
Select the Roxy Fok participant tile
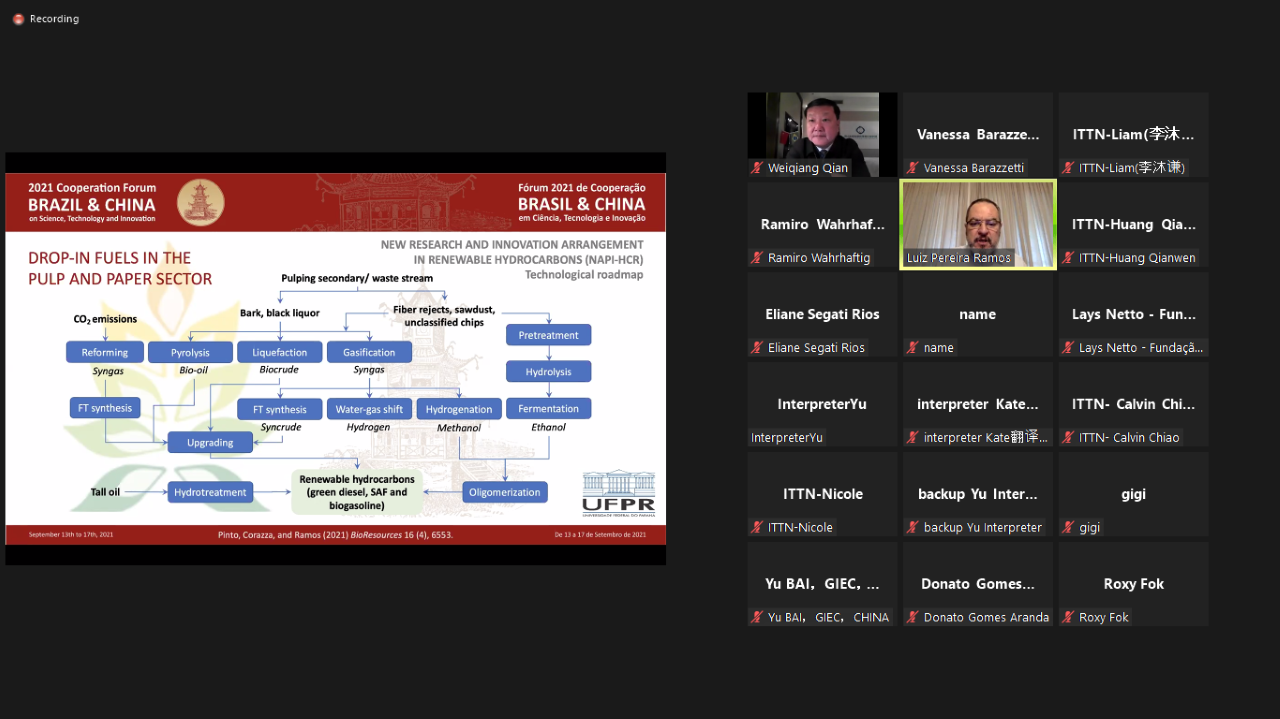tap(1134, 585)
